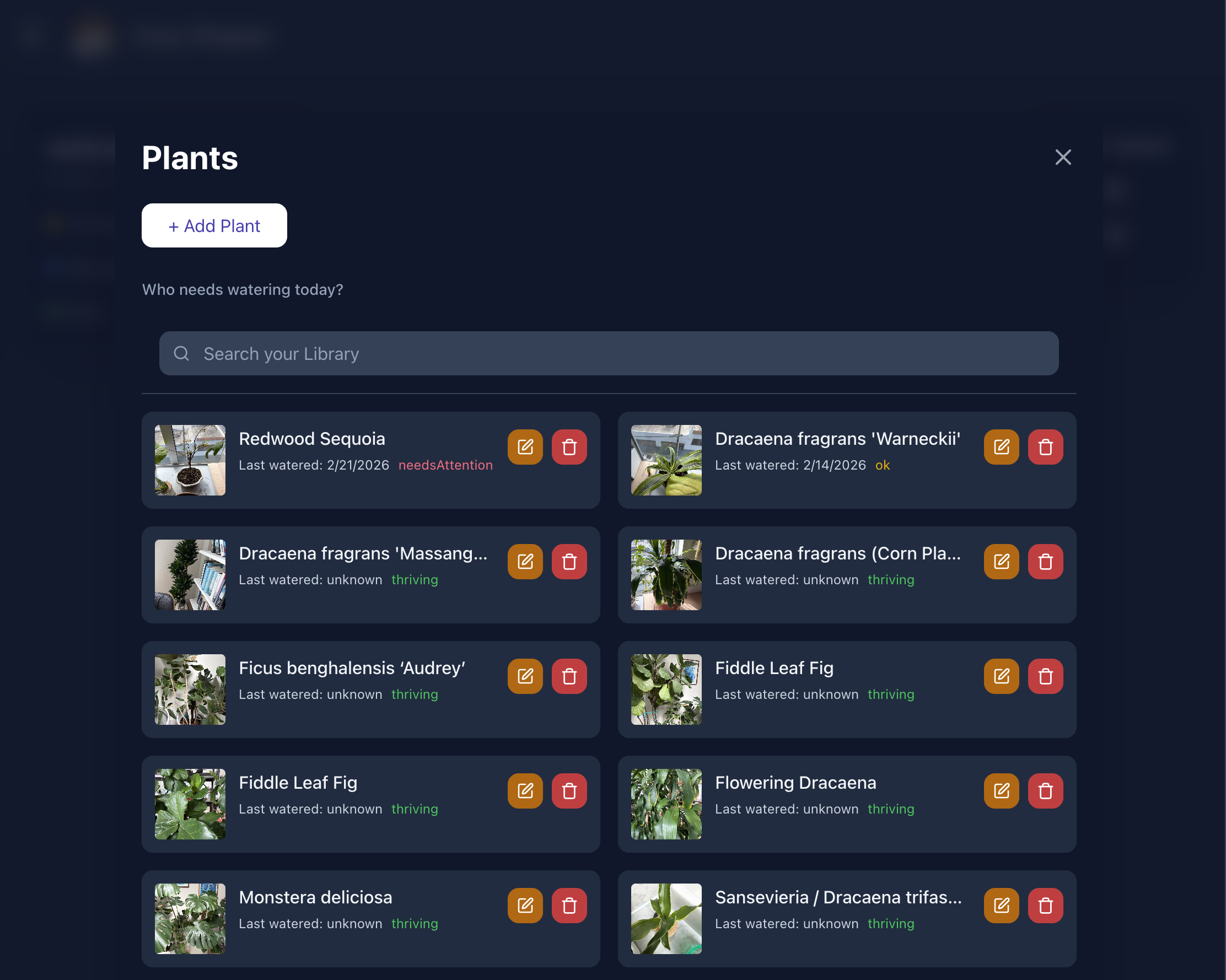Edit Dracaena fragrans 'Warneckii' entry
The image size is (1226, 980).
(x=1002, y=447)
